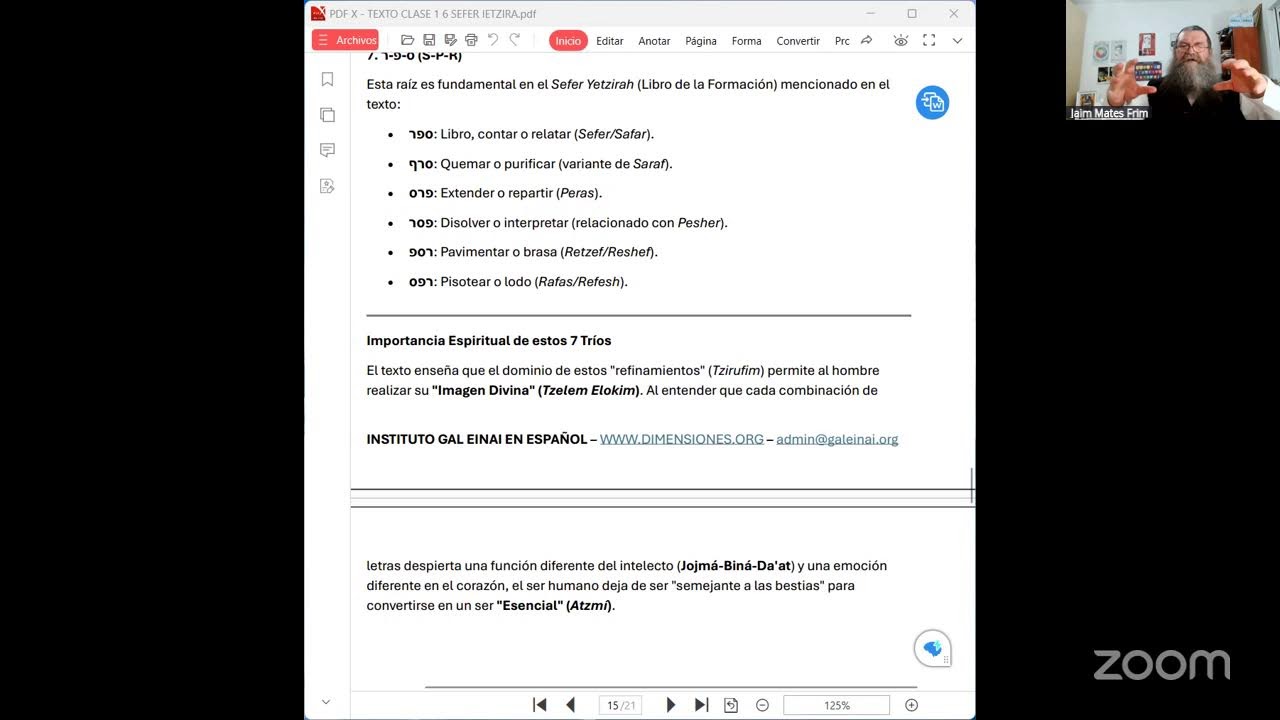Click the Iaim Mates Frim video thumbnail
The width and height of the screenshot is (1280, 720).
[x=1173, y=60]
